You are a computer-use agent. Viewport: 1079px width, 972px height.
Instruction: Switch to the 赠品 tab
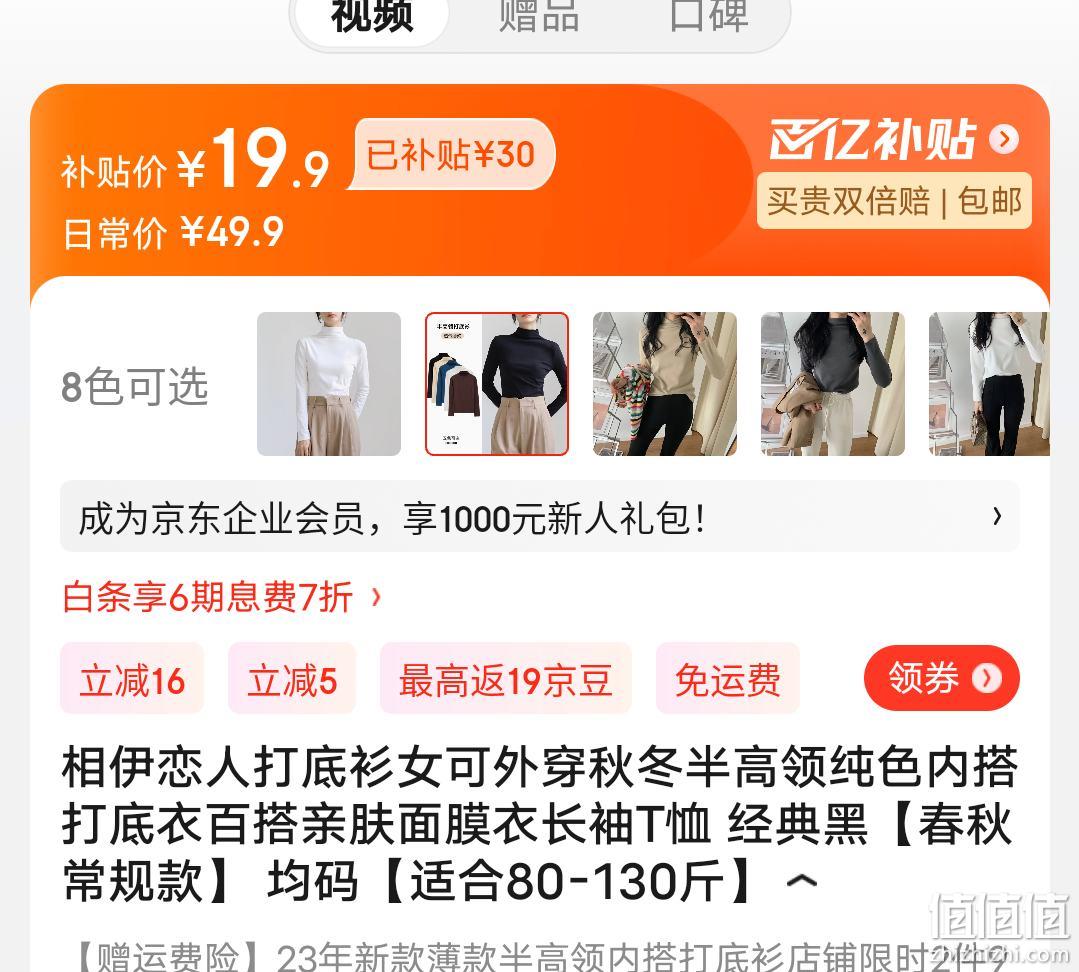(x=539, y=17)
